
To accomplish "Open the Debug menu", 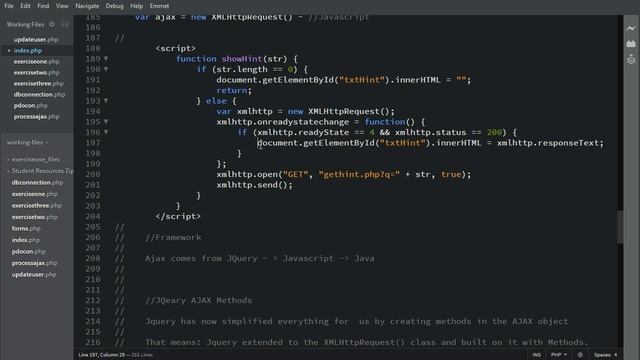I will 115,6.
